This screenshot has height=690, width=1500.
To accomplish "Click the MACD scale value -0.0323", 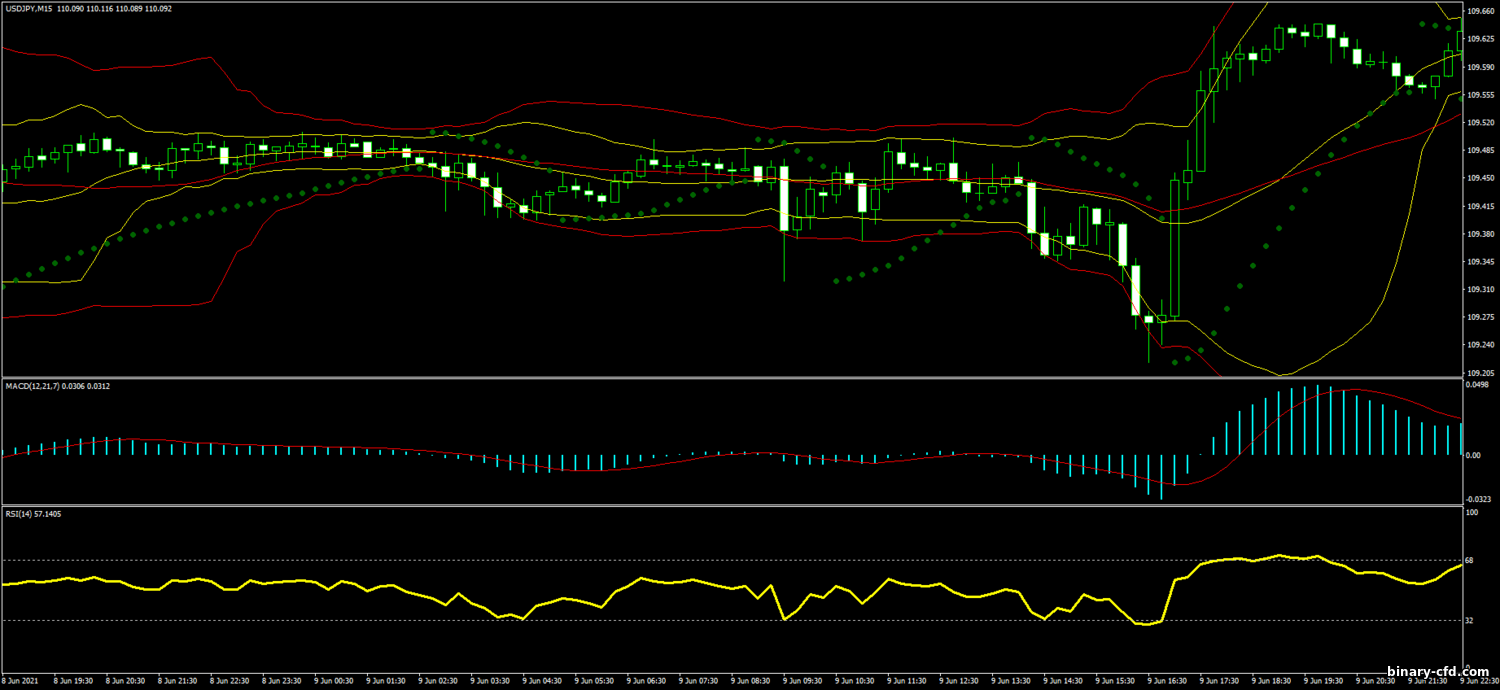I will click(x=1479, y=499).
